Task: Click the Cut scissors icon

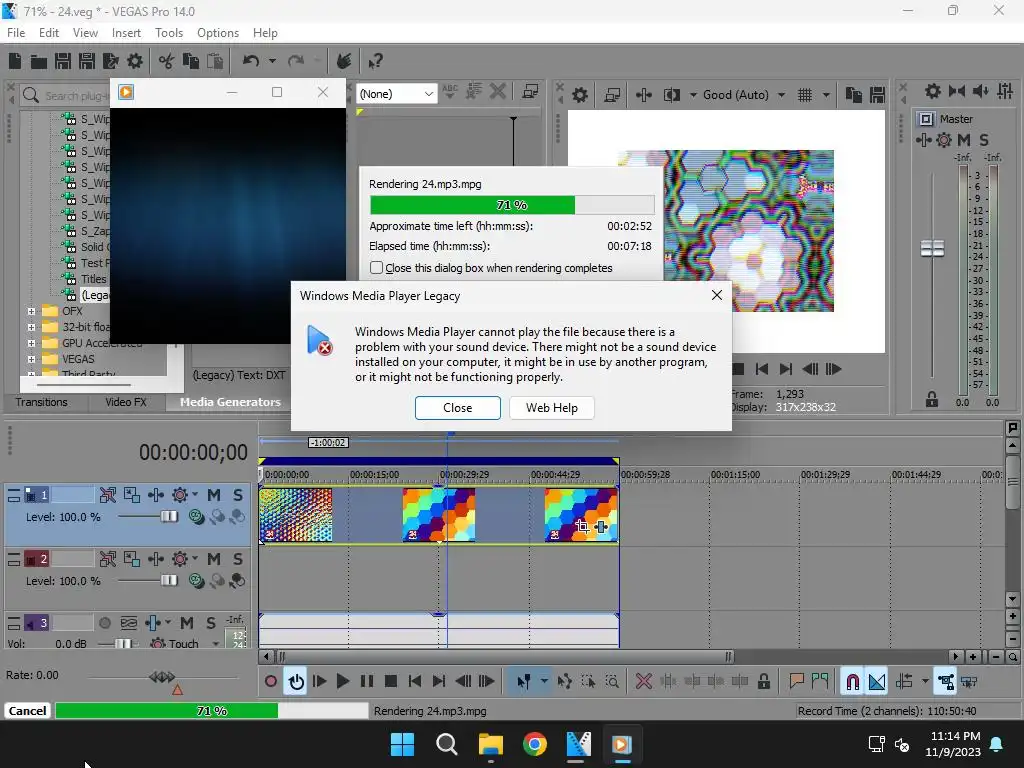Action: pos(167,61)
